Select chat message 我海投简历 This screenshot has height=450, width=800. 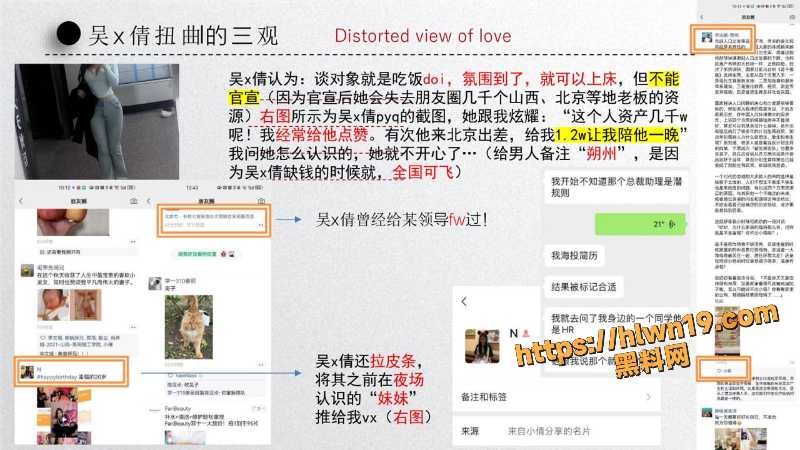pyautogui.click(x=574, y=256)
